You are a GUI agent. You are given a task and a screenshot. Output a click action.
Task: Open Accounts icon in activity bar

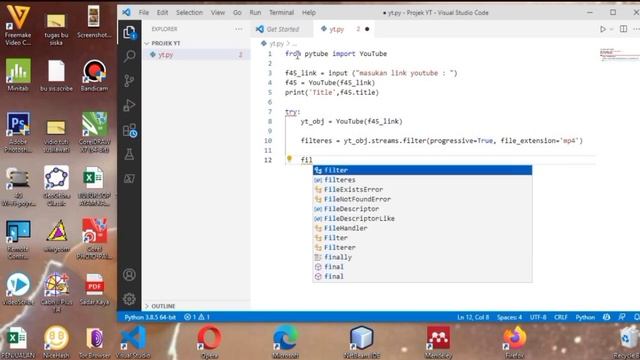(129, 275)
